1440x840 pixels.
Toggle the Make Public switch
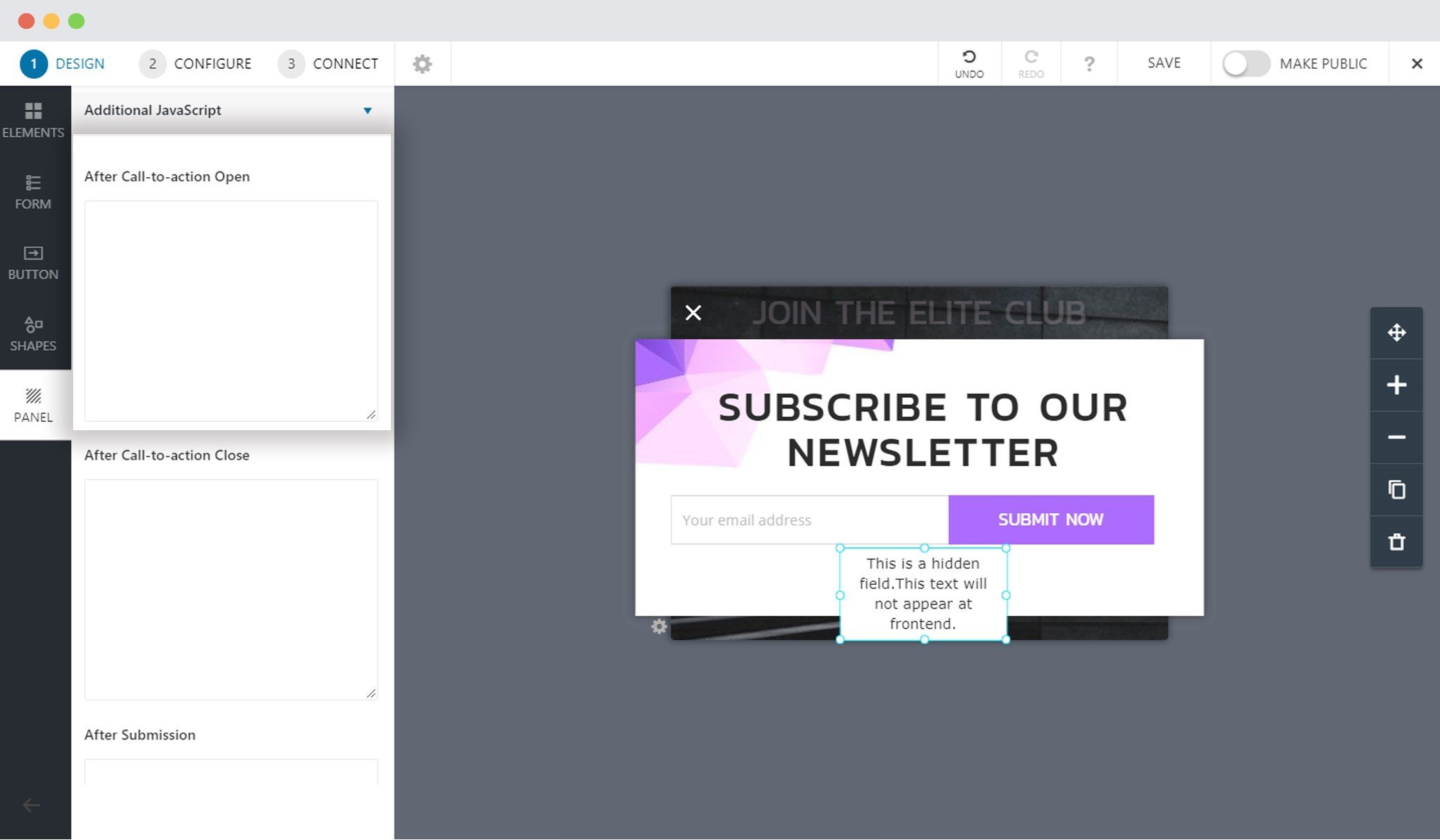tap(1243, 63)
